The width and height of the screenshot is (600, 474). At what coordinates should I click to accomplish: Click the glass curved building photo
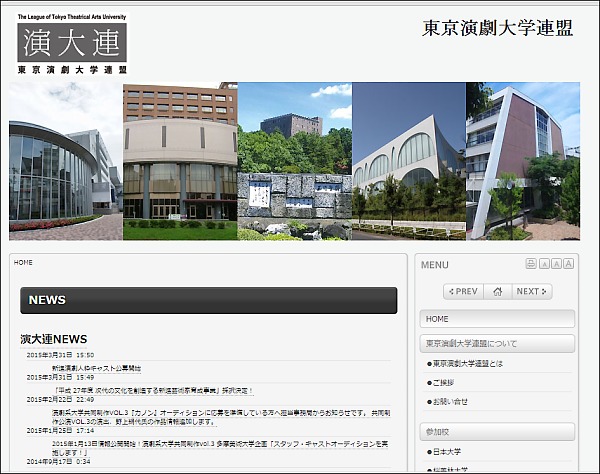[66, 161]
